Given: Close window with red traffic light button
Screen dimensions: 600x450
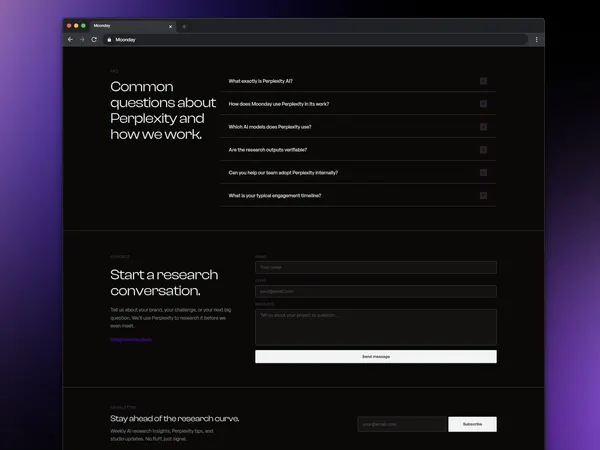Looking at the screenshot, I should click(69, 26).
